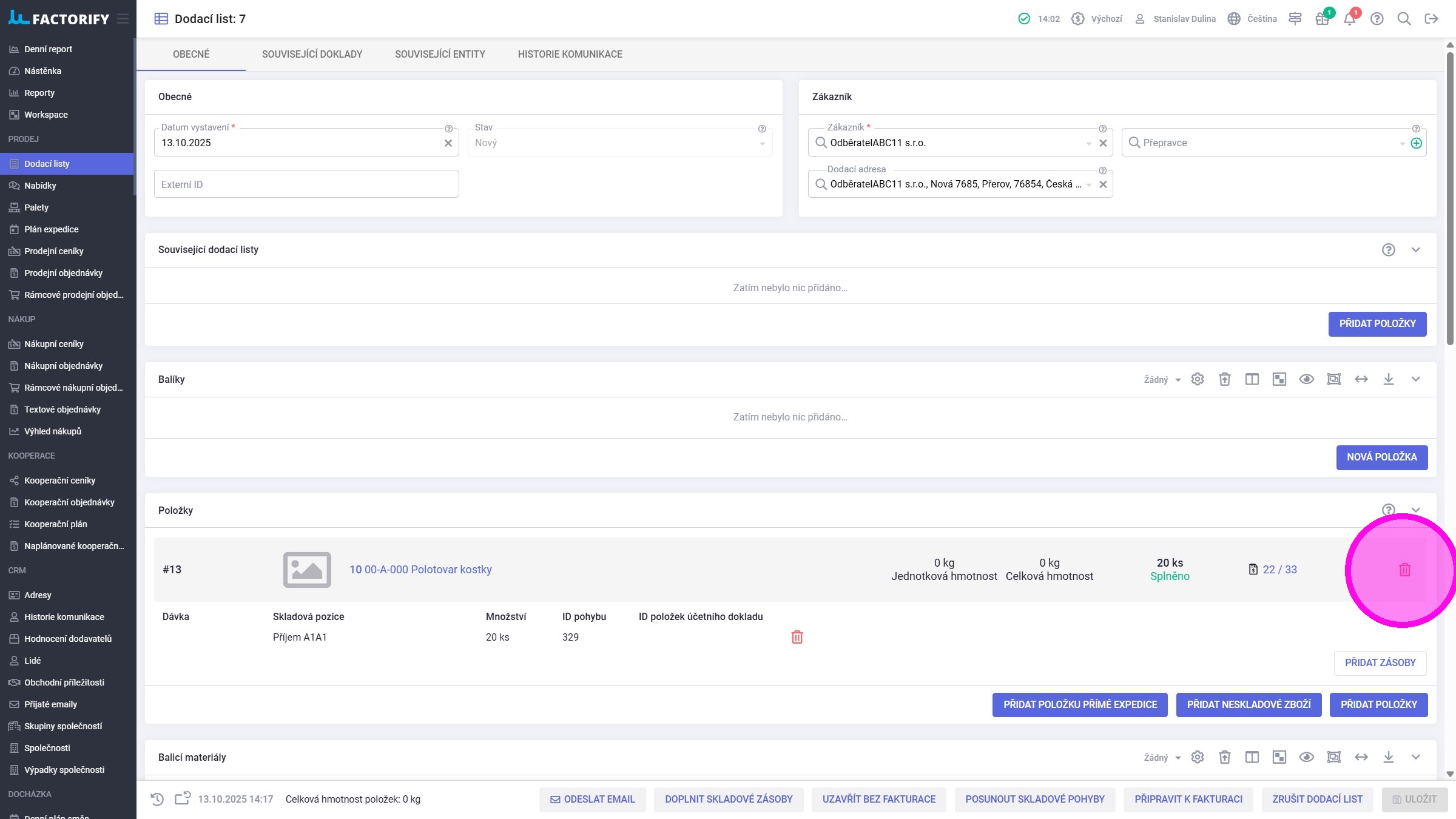Click Připravit k fakturaci button
Screen dimensions: 1456x819
[1188, 799]
